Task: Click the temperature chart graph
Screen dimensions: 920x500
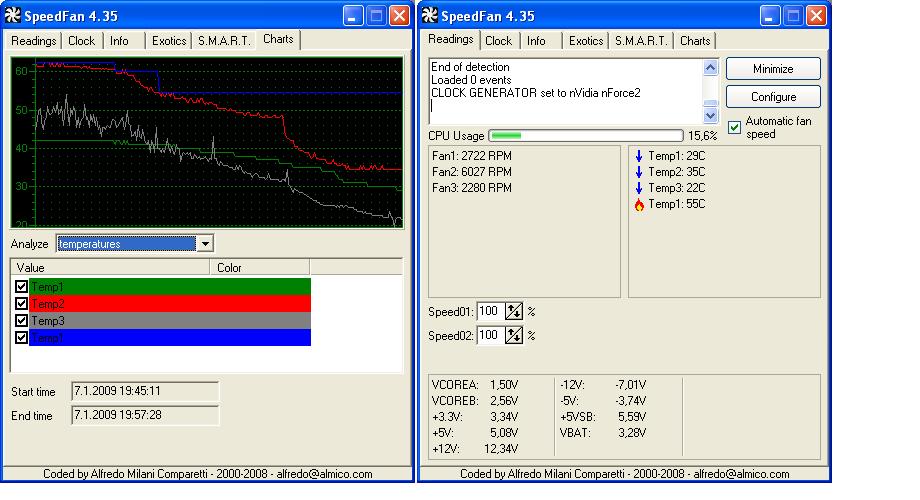Action: (207, 143)
